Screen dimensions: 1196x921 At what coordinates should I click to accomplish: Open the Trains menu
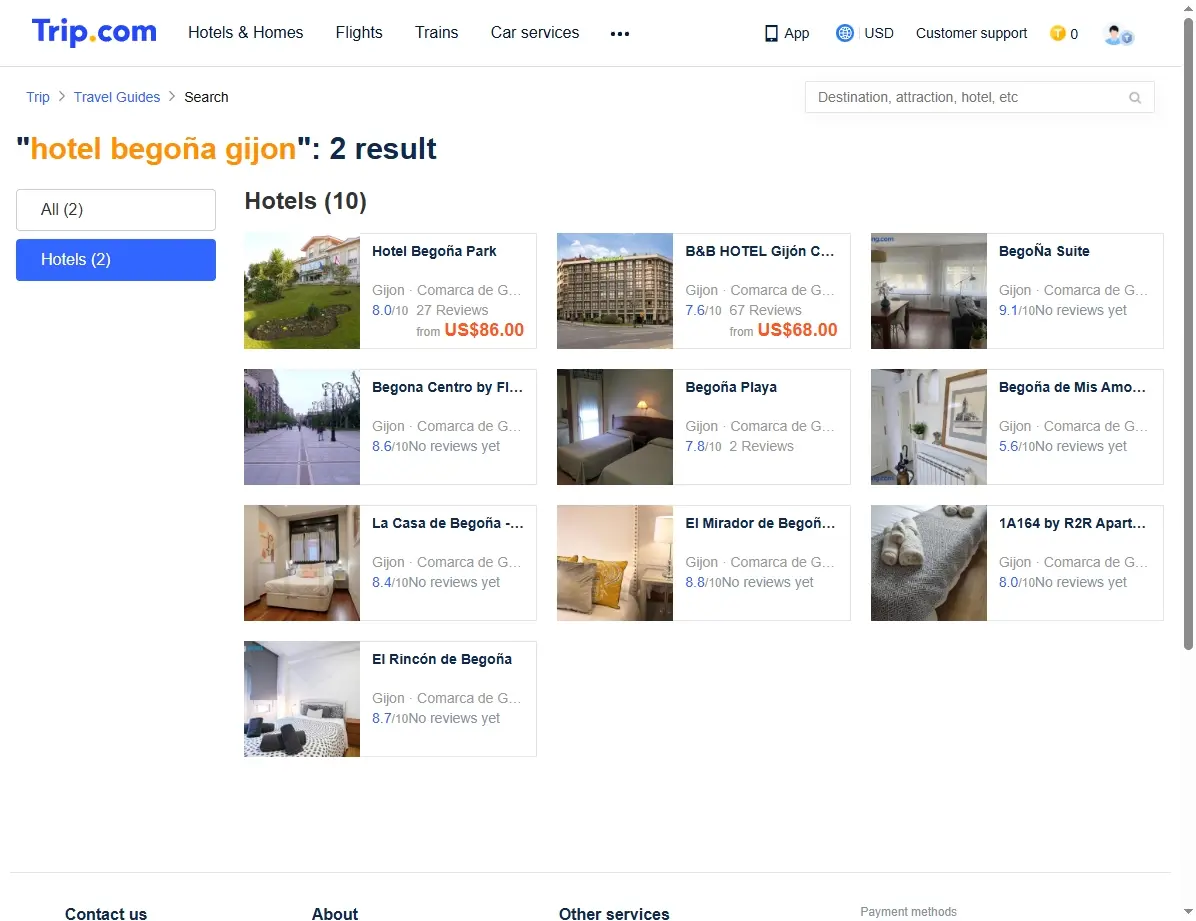[x=436, y=32]
